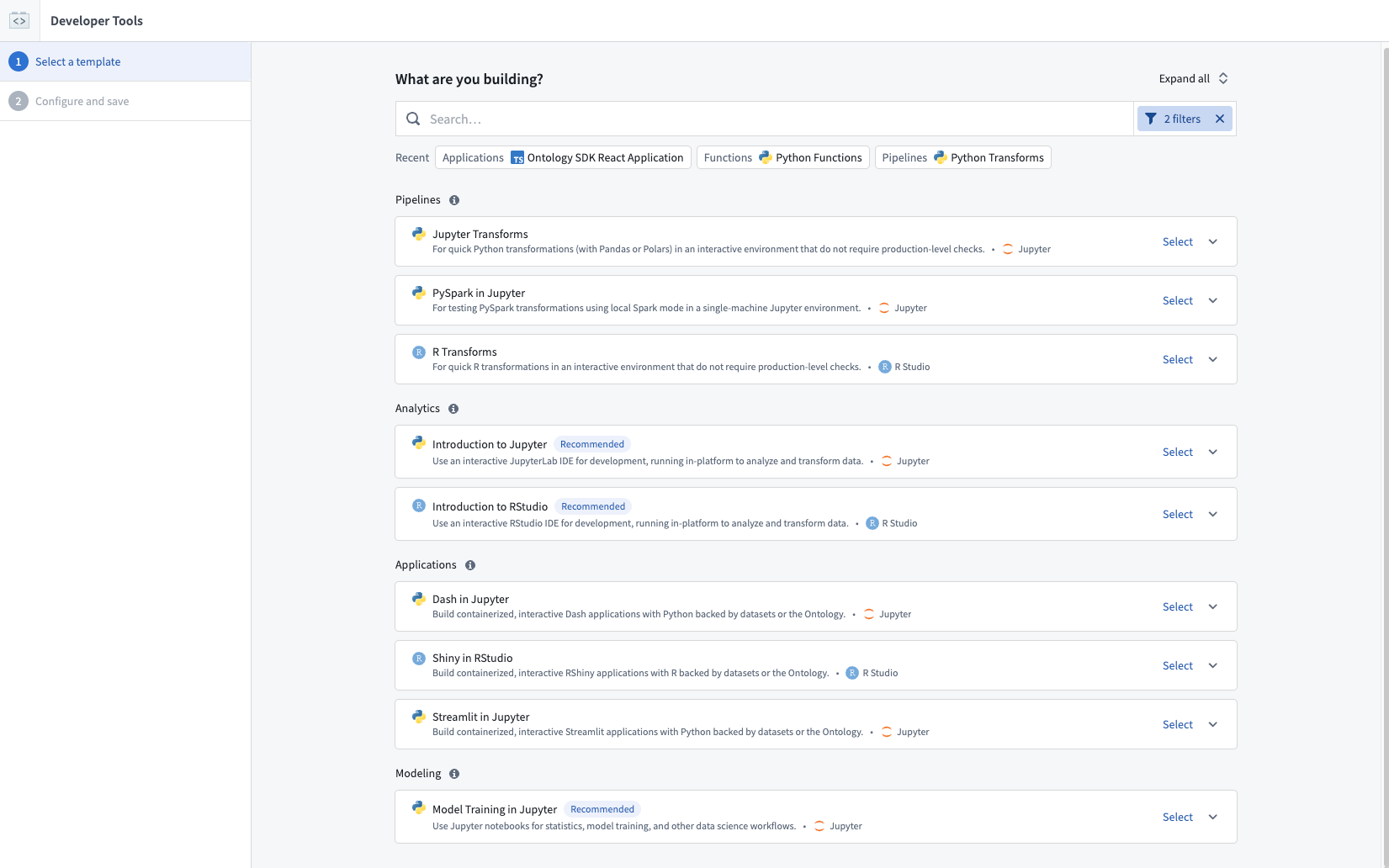Screen dimensions: 1389x868
Task: Click R Studio logo in Introduction to RStudio row
Action: 872,523
